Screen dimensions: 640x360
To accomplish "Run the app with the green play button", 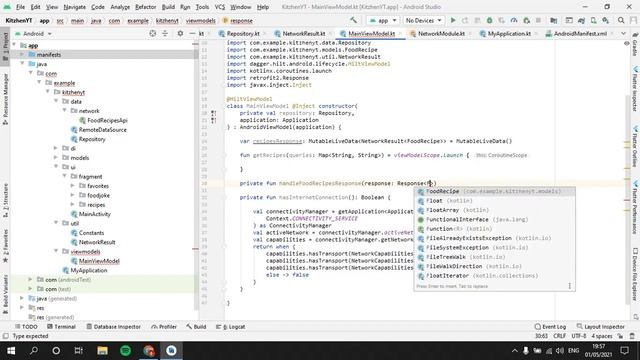I will point(453,20).
